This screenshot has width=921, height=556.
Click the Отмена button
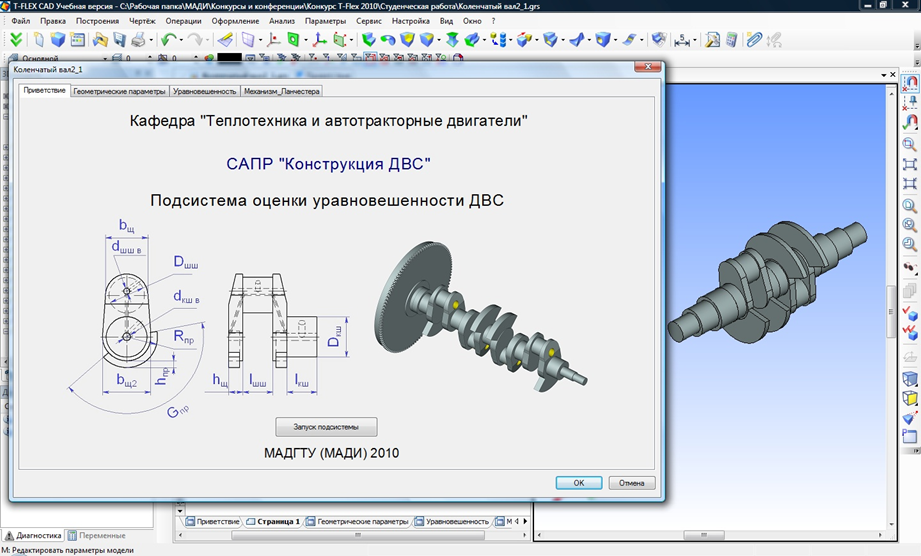pyautogui.click(x=631, y=483)
